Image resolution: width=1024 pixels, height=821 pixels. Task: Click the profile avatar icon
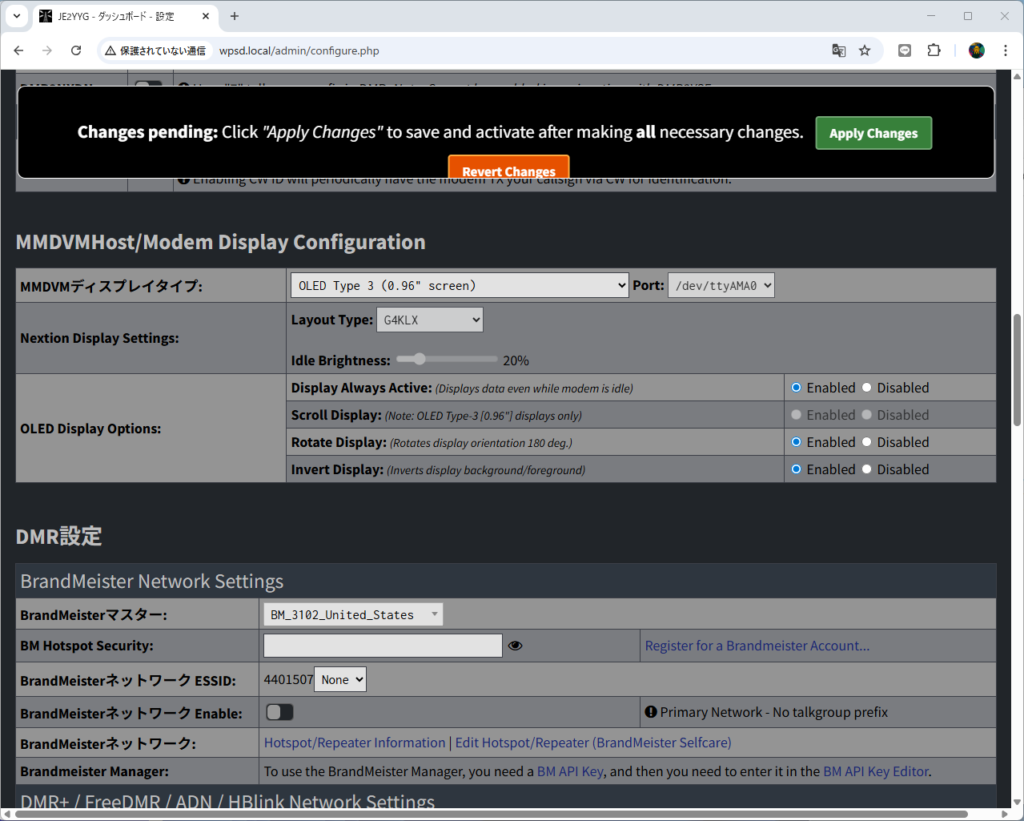[977, 51]
